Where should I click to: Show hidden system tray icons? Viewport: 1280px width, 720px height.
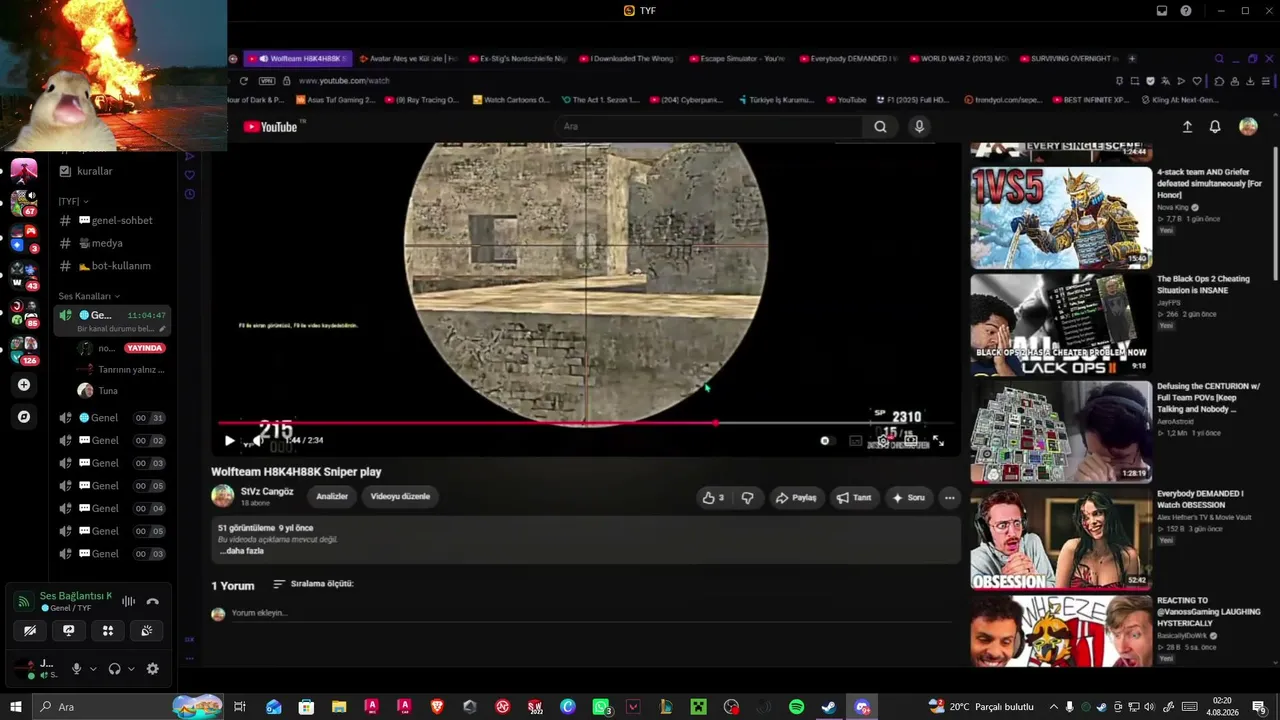(1053, 707)
